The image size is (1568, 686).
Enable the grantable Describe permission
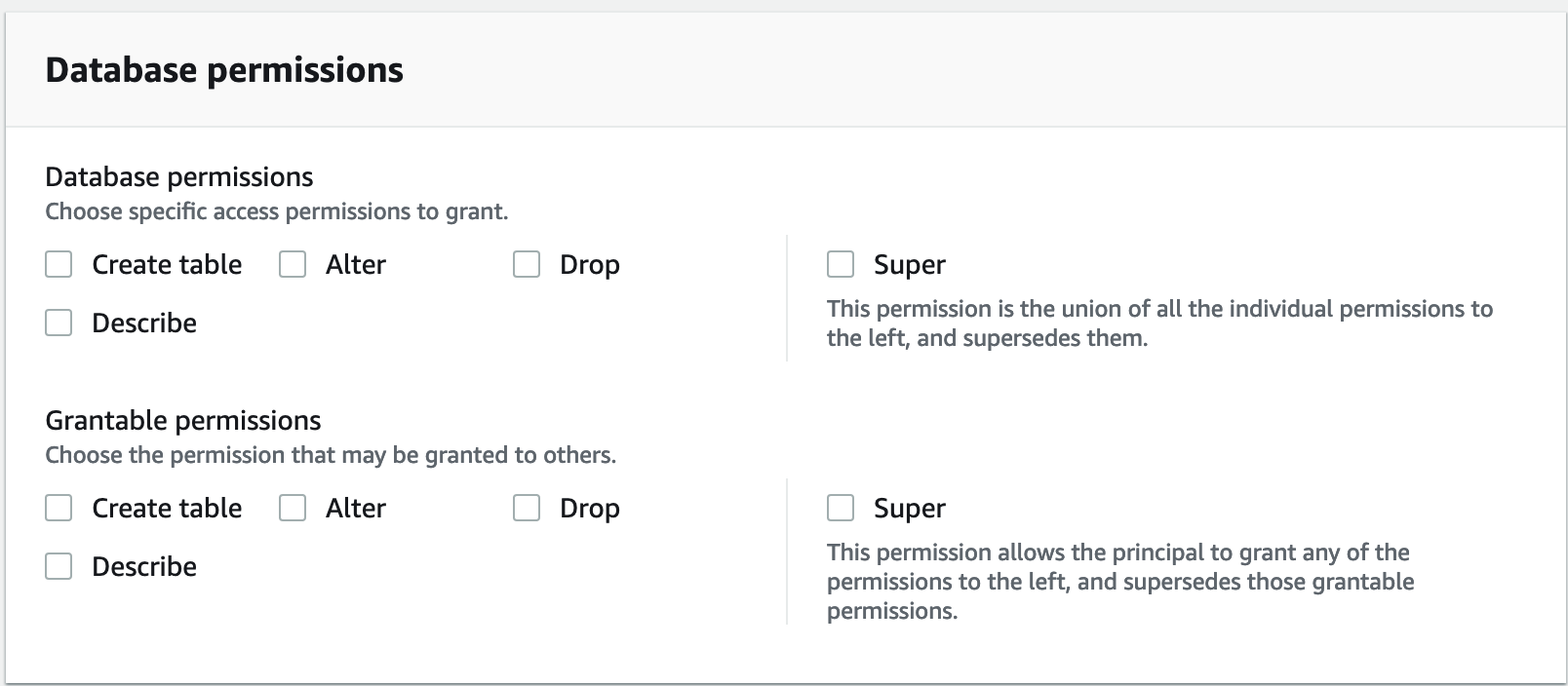click(58, 565)
